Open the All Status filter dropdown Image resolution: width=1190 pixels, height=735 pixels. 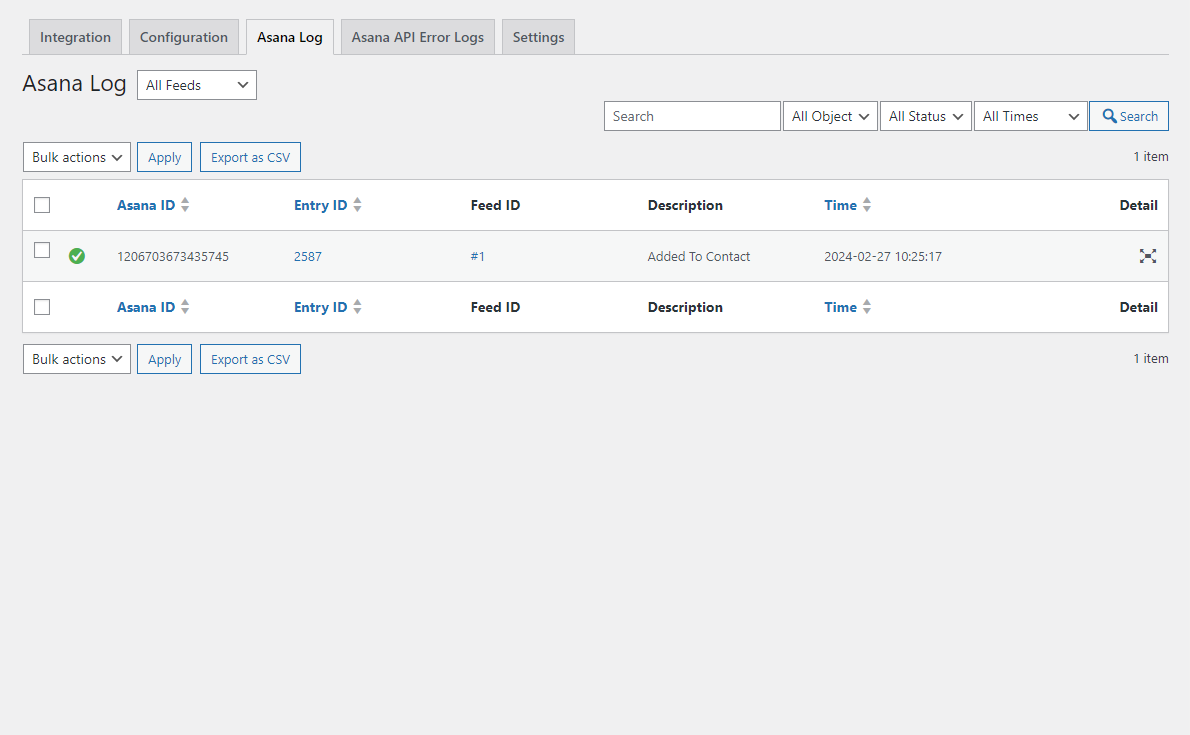[x=925, y=116]
